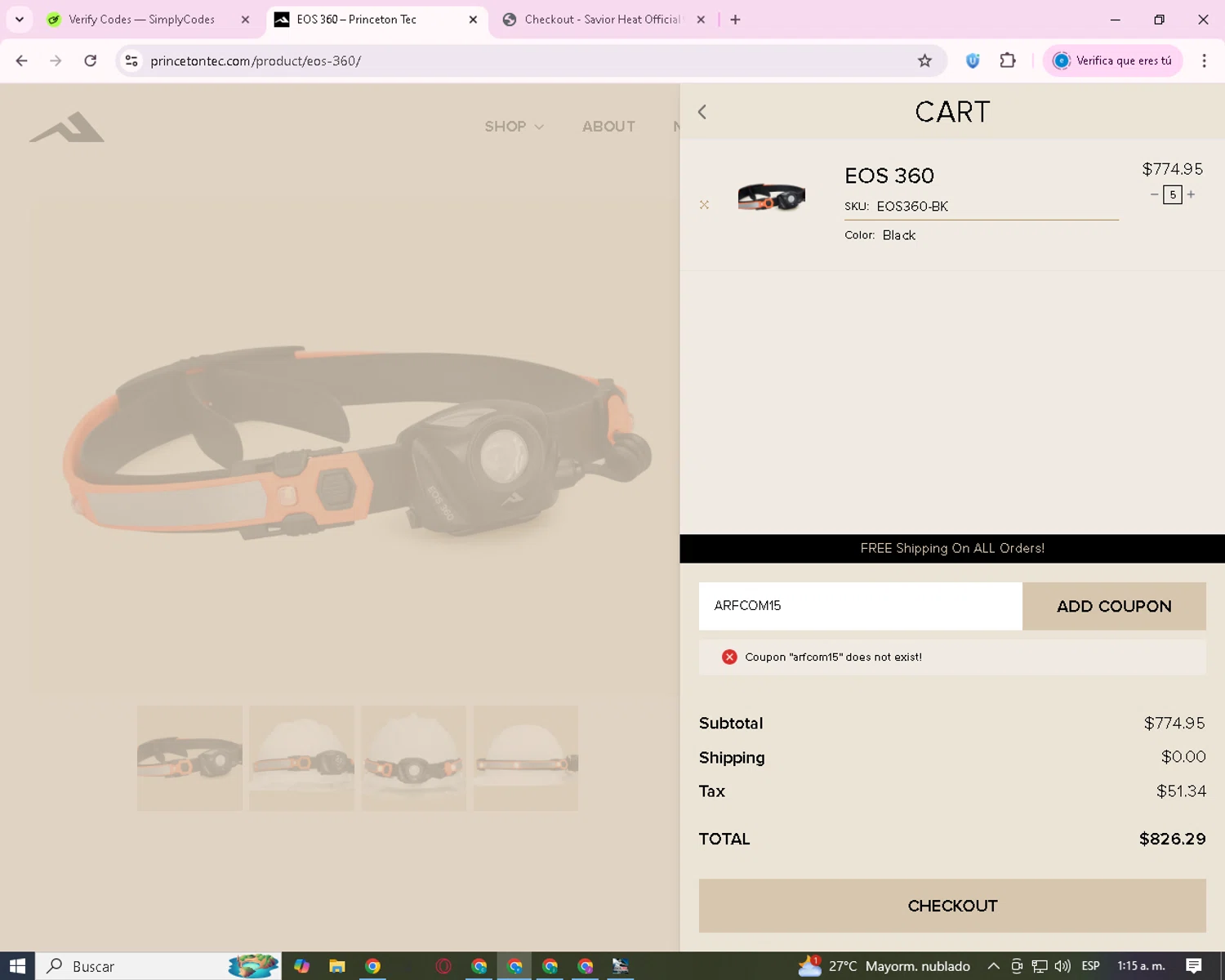Image resolution: width=1225 pixels, height=980 pixels.
Task: Increase EOS 360 quantity with plus
Action: click(x=1192, y=194)
